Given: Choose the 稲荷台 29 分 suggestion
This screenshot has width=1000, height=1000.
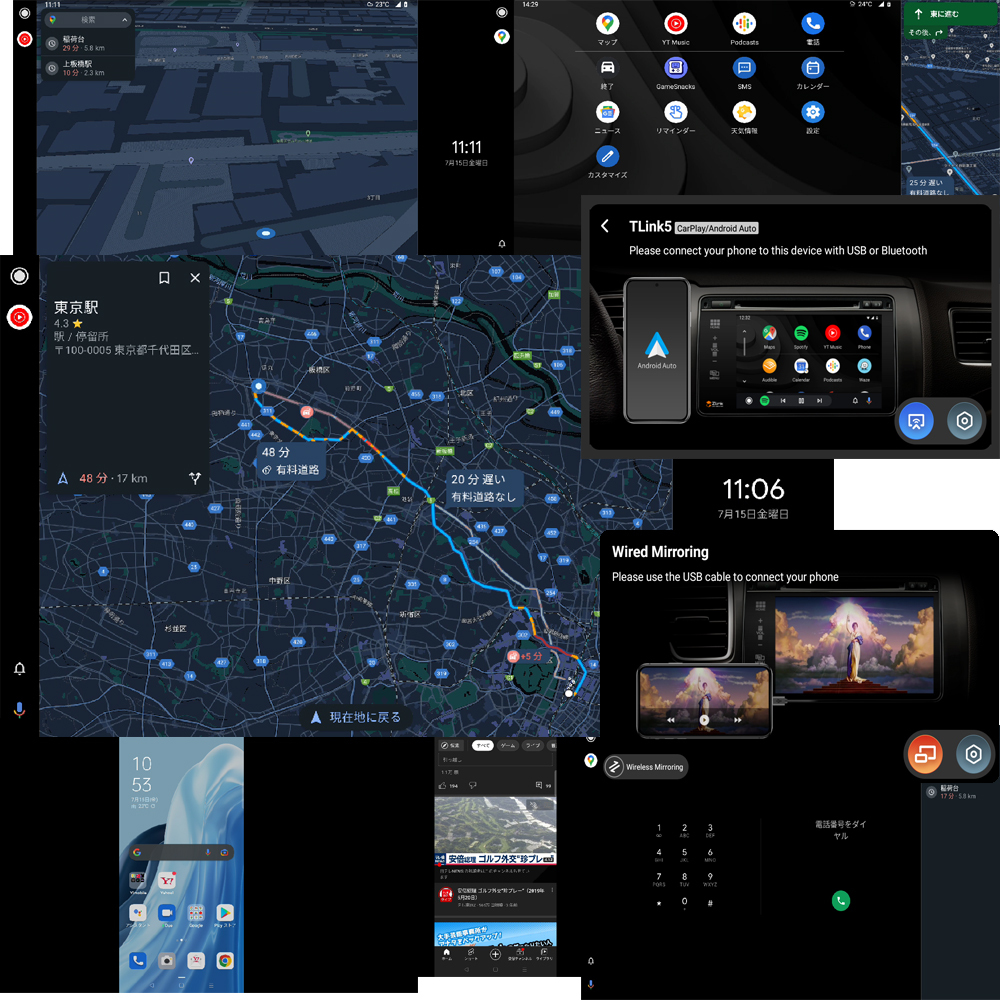Looking at the screenshot, I should click(88, 43).
